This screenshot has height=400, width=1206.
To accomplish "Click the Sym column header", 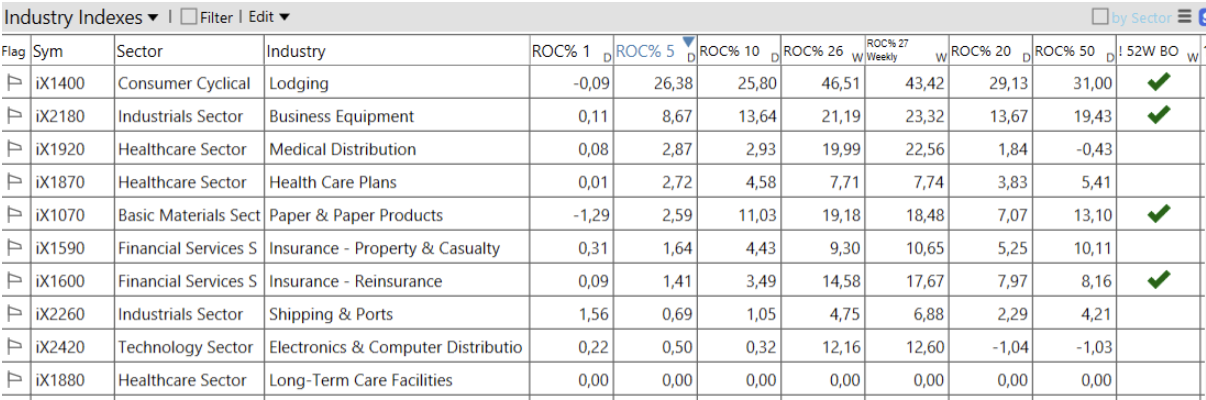I will (x=48, y=51).
